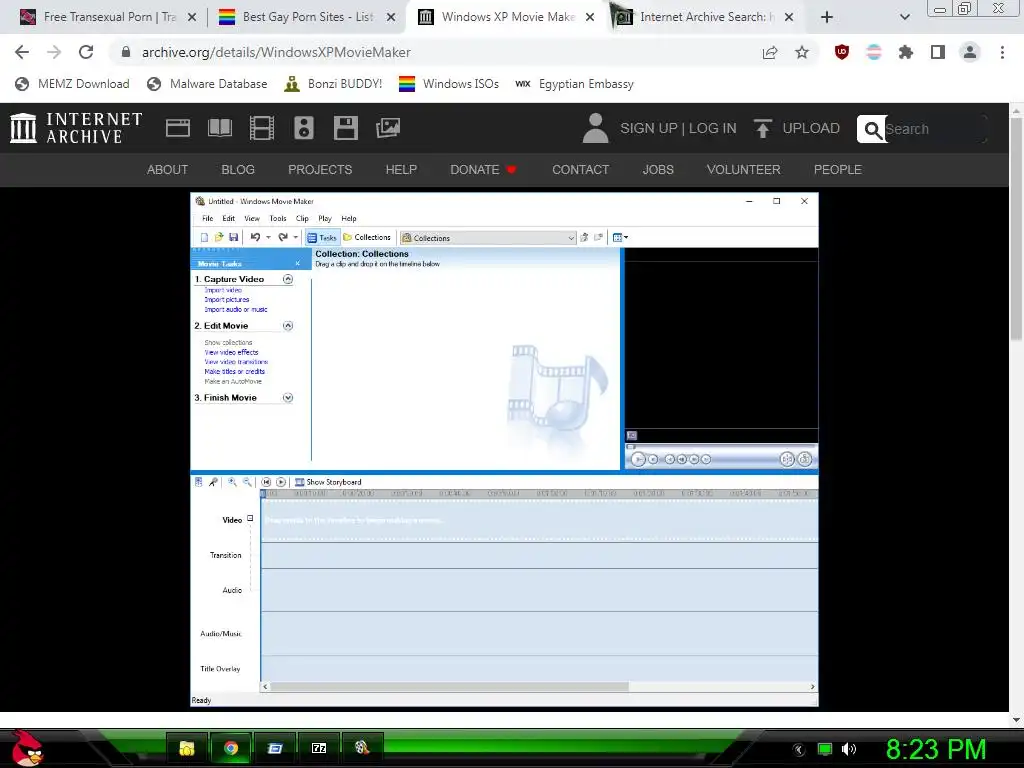Open the View menu

point(252,219)
